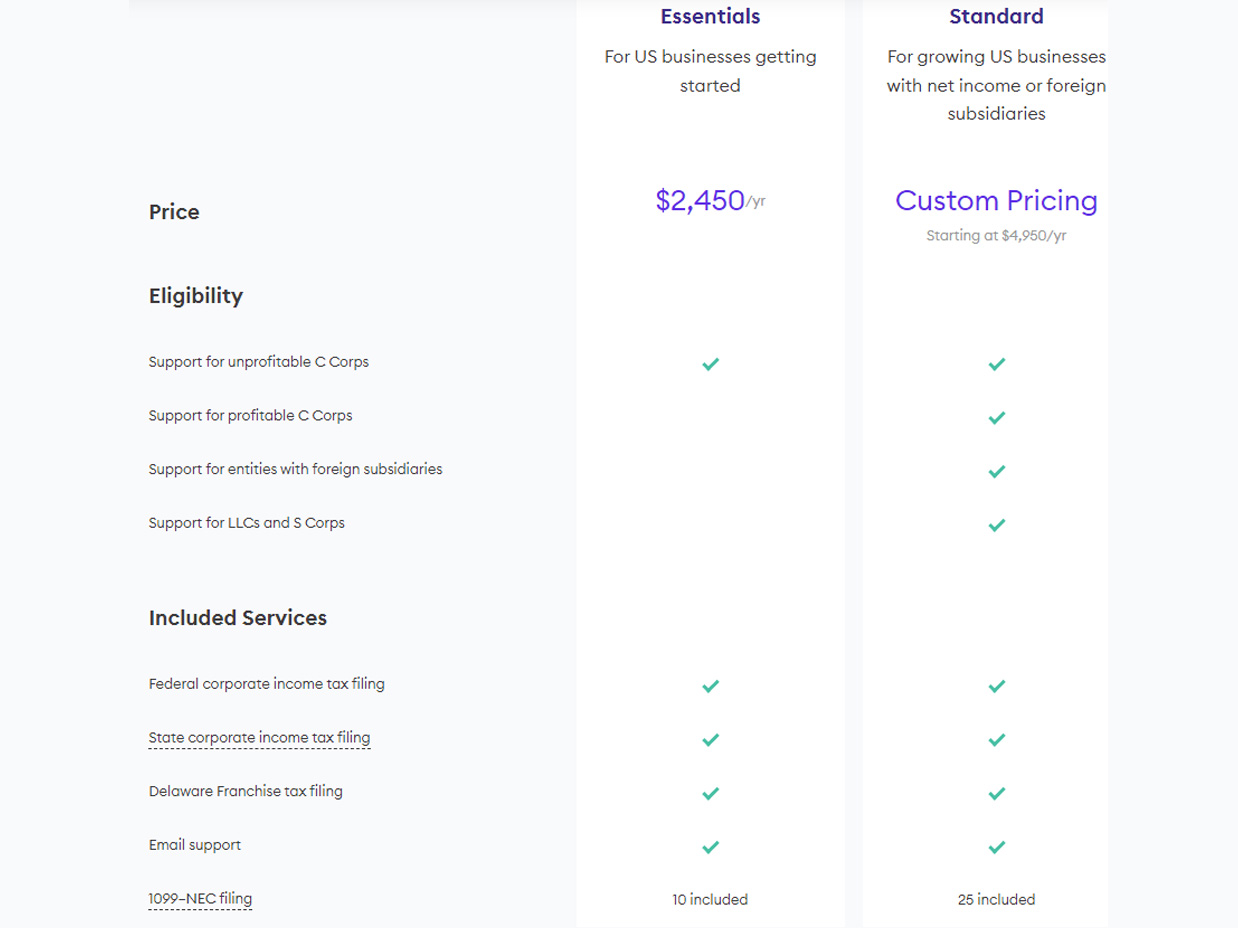This screenshot has height=928, width=1238.
Task: Click the Included Services section heading
Action: click(238, 618)
